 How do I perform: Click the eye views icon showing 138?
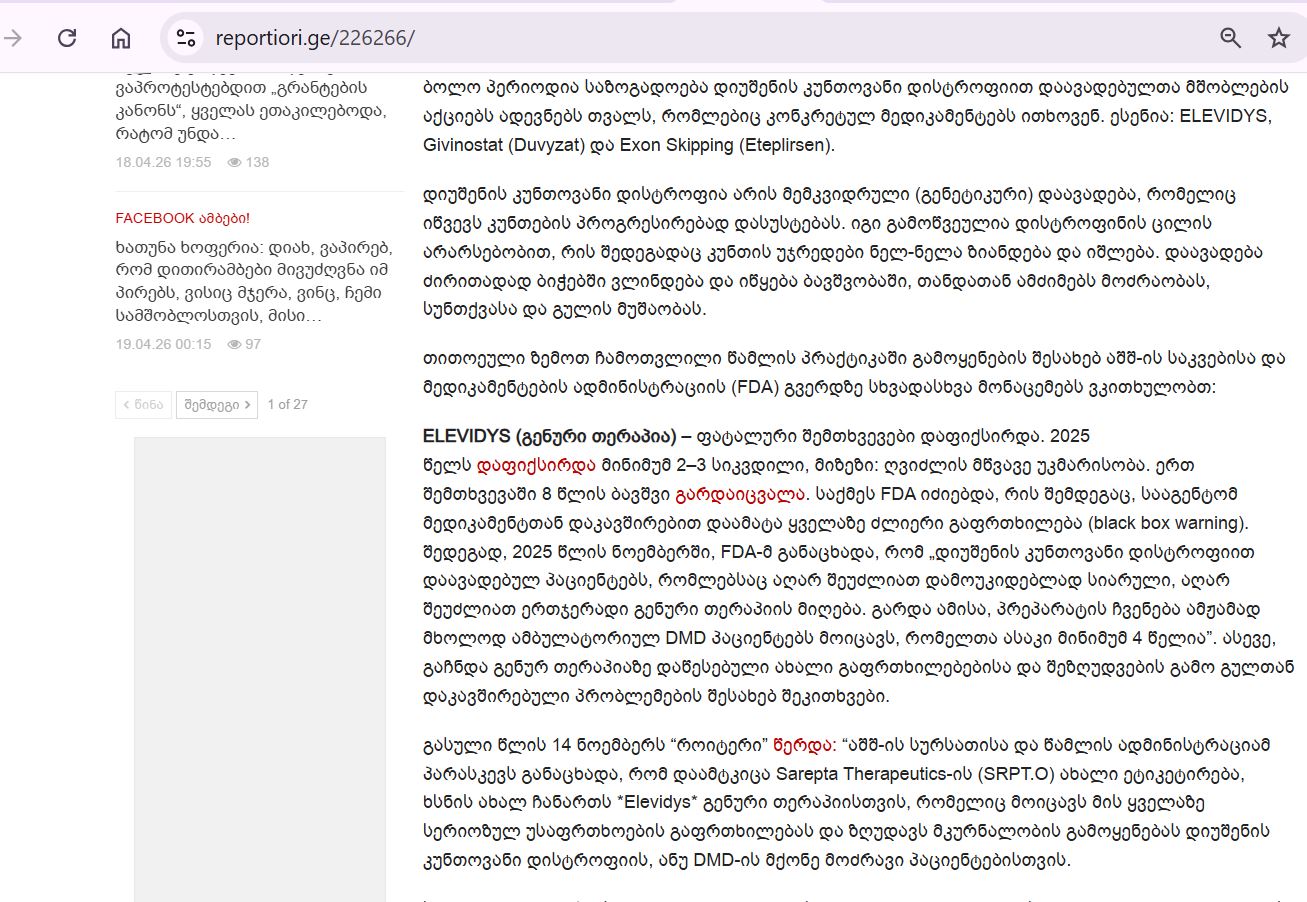click(x=235, y=162)
